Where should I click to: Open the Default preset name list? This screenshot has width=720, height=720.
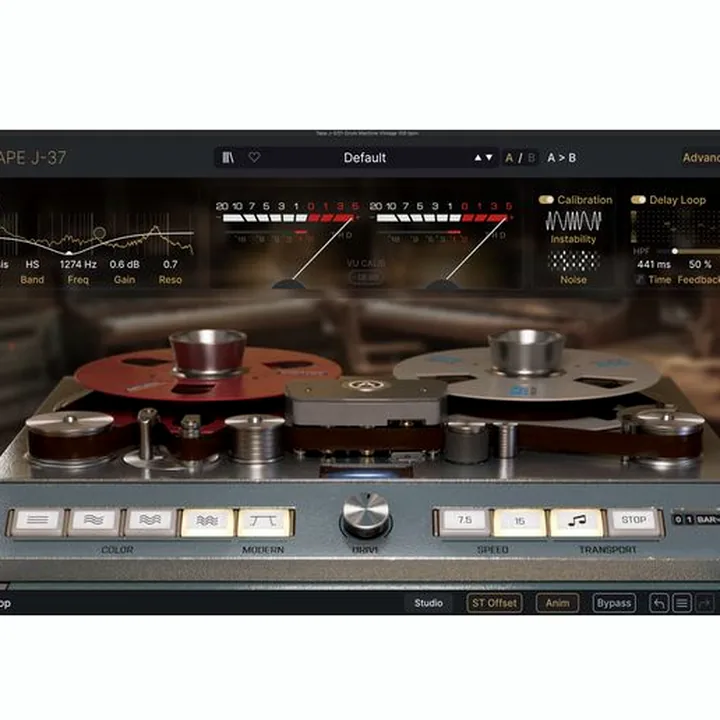coord(365,158)
